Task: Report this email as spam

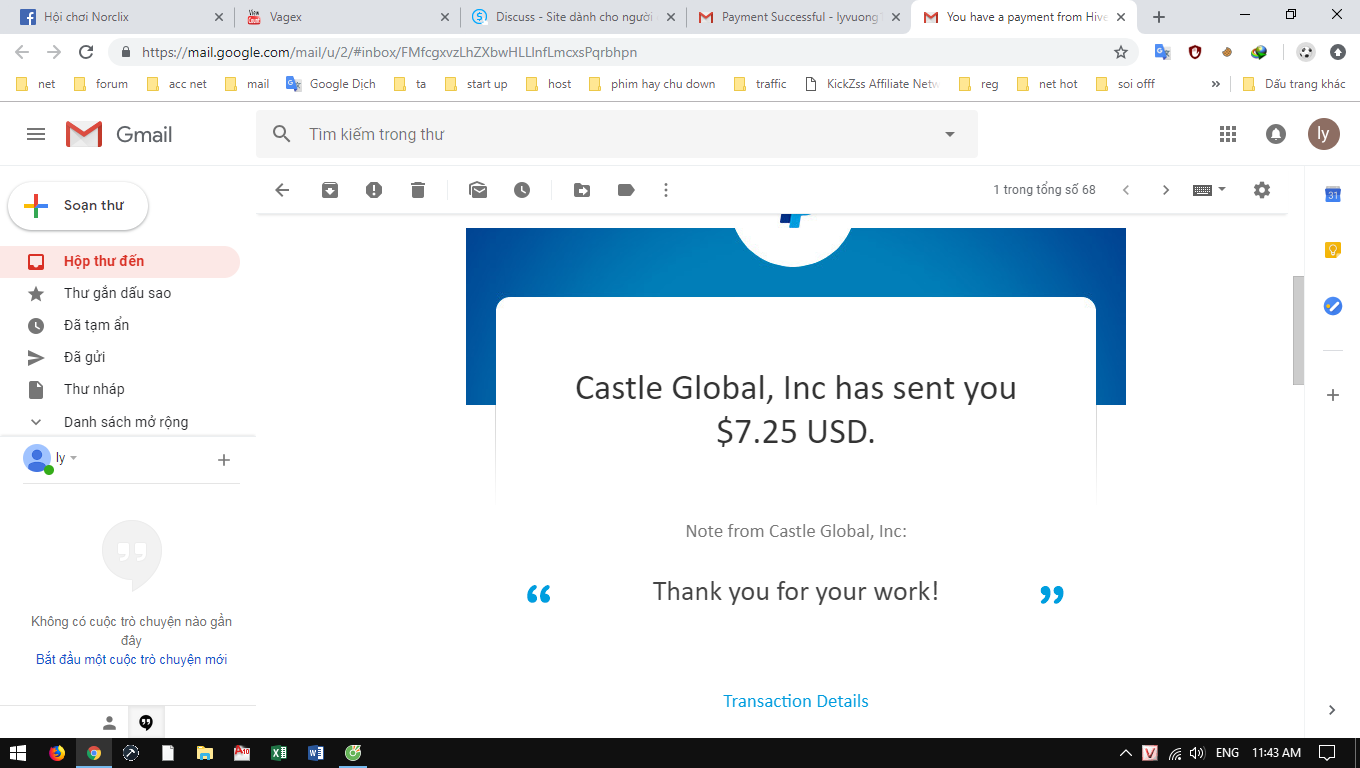Action: (x=374, y=190)
